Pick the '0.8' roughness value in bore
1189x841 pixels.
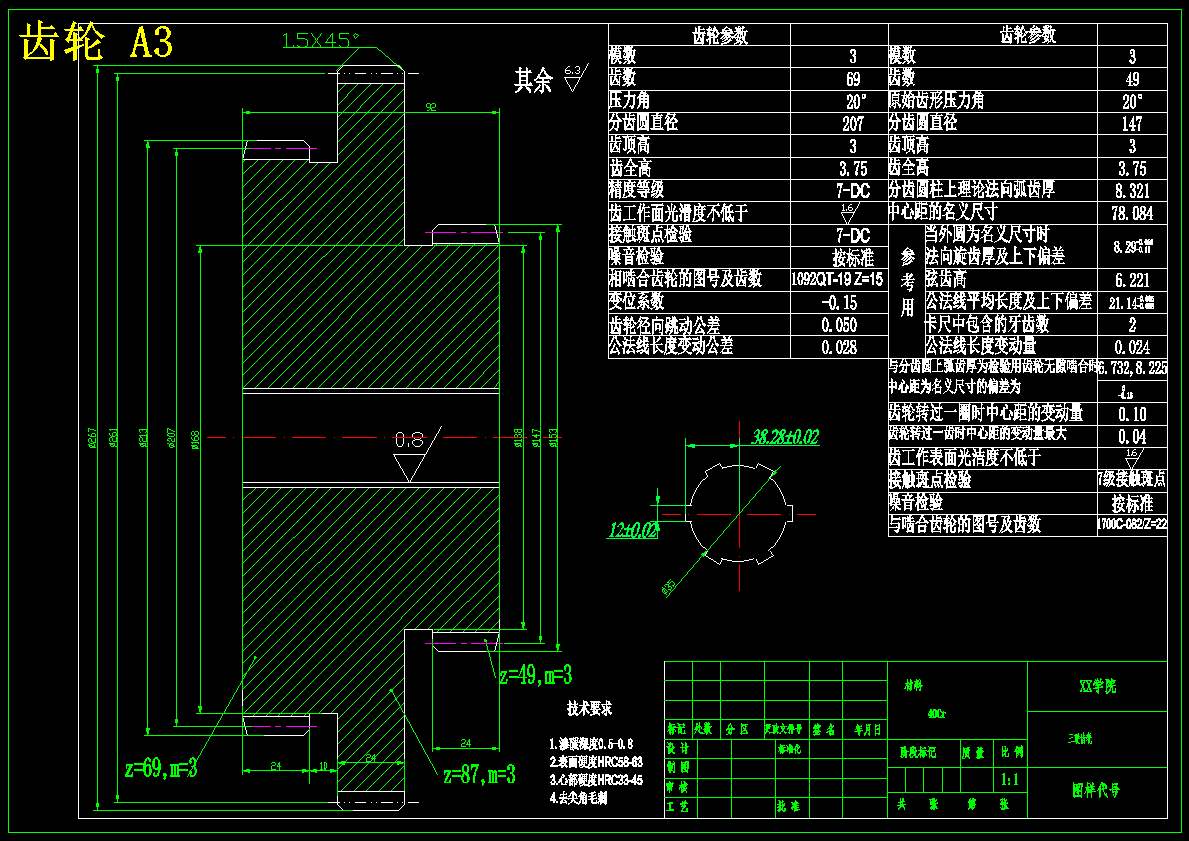409,440
